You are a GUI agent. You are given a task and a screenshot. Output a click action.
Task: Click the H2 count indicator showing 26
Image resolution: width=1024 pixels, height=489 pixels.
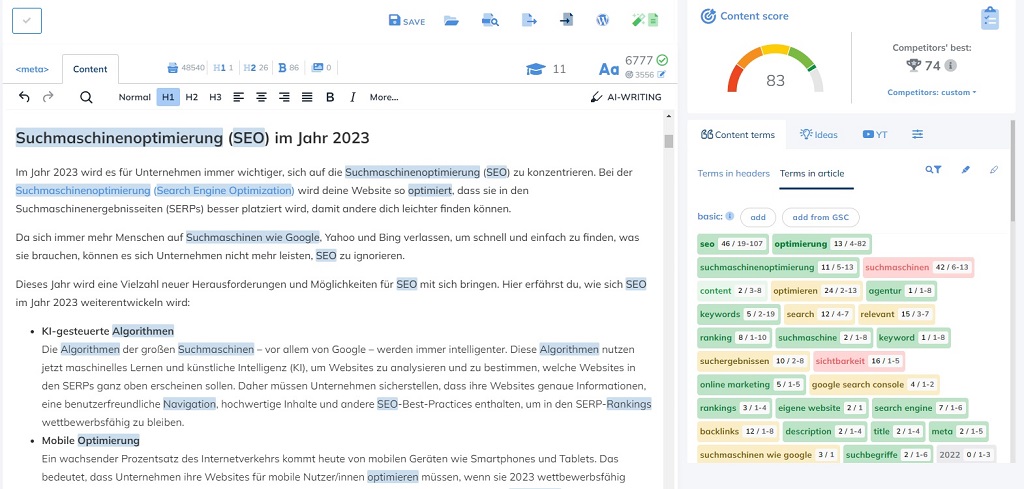coord(255,67)
